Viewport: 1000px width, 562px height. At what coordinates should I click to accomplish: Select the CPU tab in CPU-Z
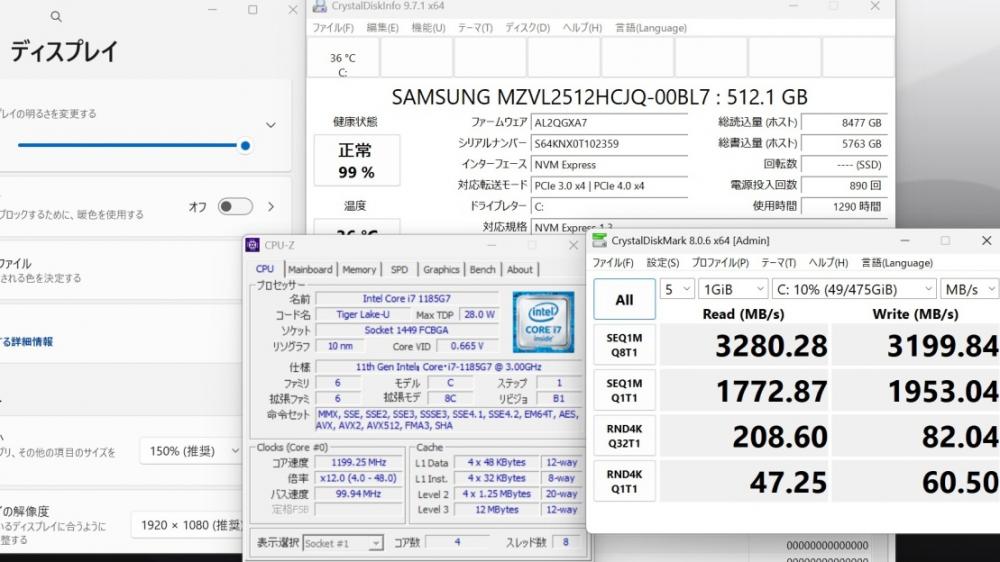coord(265,269)
